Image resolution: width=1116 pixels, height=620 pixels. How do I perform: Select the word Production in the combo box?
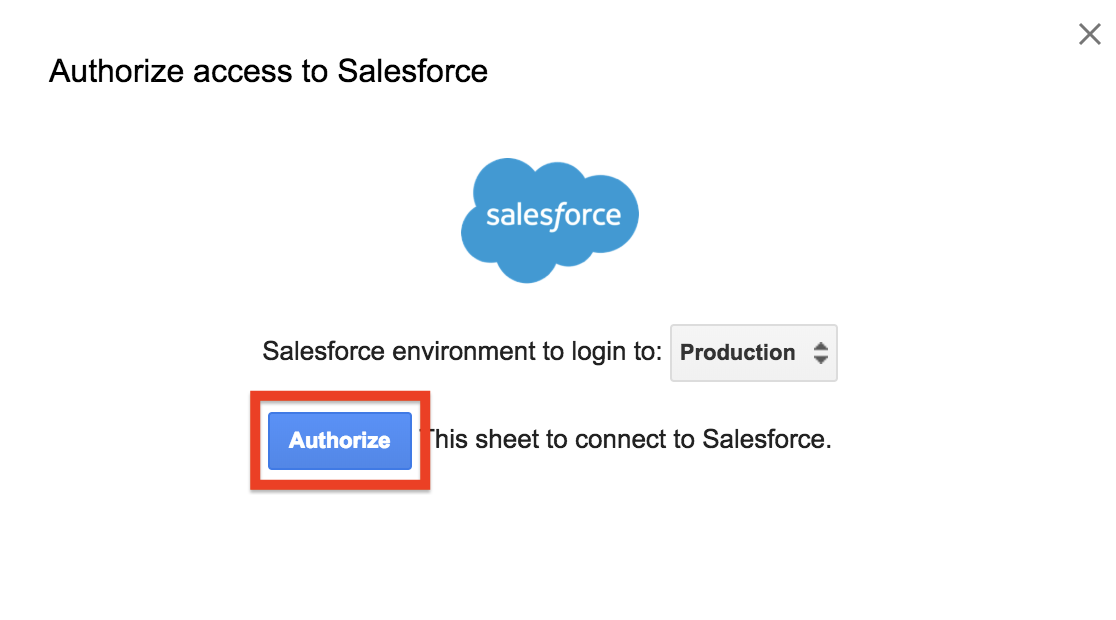click(737, 352)
